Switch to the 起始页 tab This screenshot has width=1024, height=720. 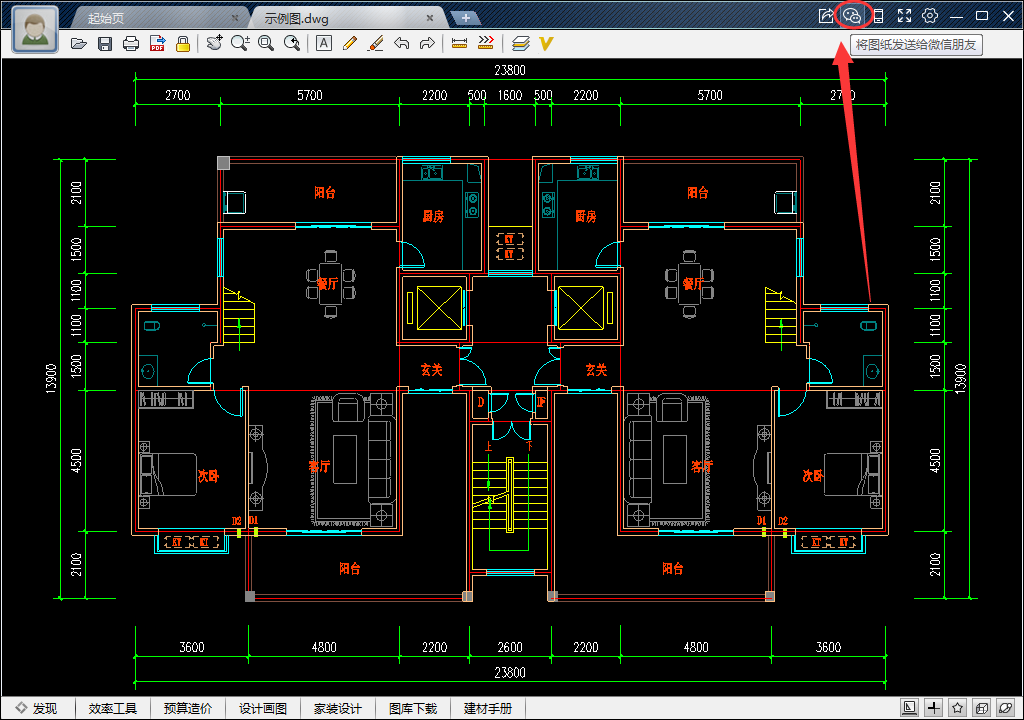pyautogui.click(x=110, y=18)
